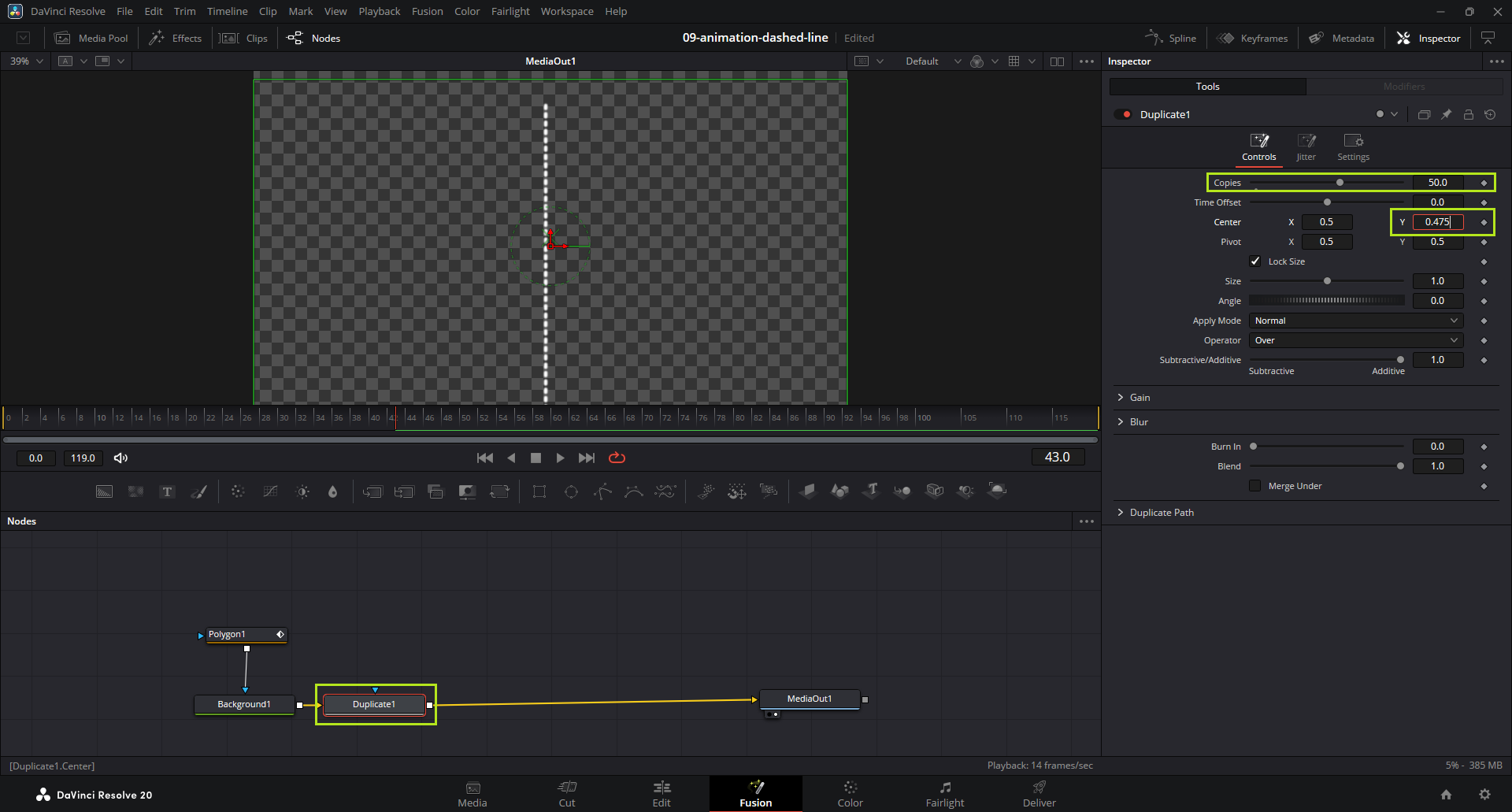The width and height of the screenshot is (1512, 812).
Task: Add a Paint tool node
Action: (199, 491)
